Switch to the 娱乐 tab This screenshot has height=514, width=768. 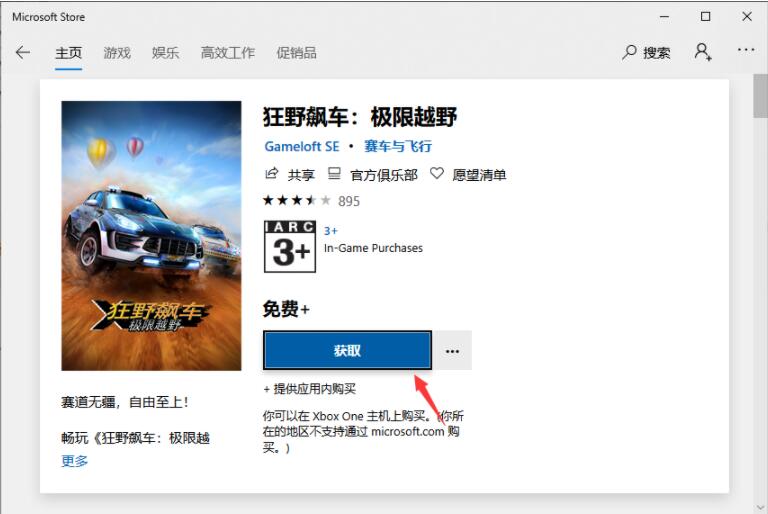[x=166, y=52]
